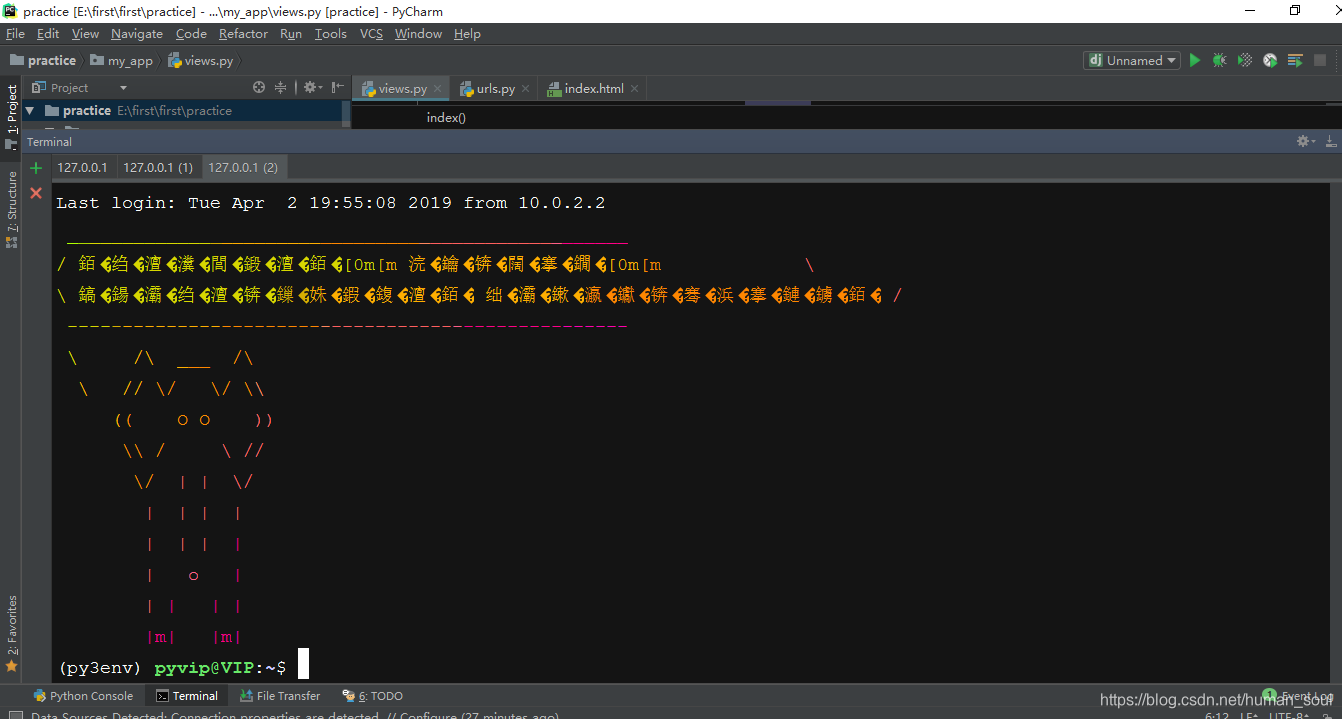Open the Edit menu
This screenshot has width=1342, height=719.
tap(48, 33)
